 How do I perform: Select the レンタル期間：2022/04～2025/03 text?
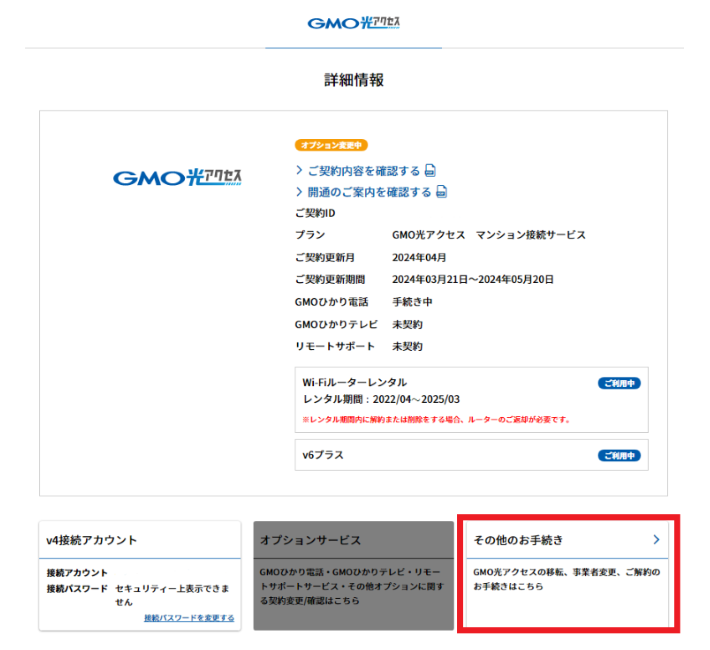pos(381,399)
